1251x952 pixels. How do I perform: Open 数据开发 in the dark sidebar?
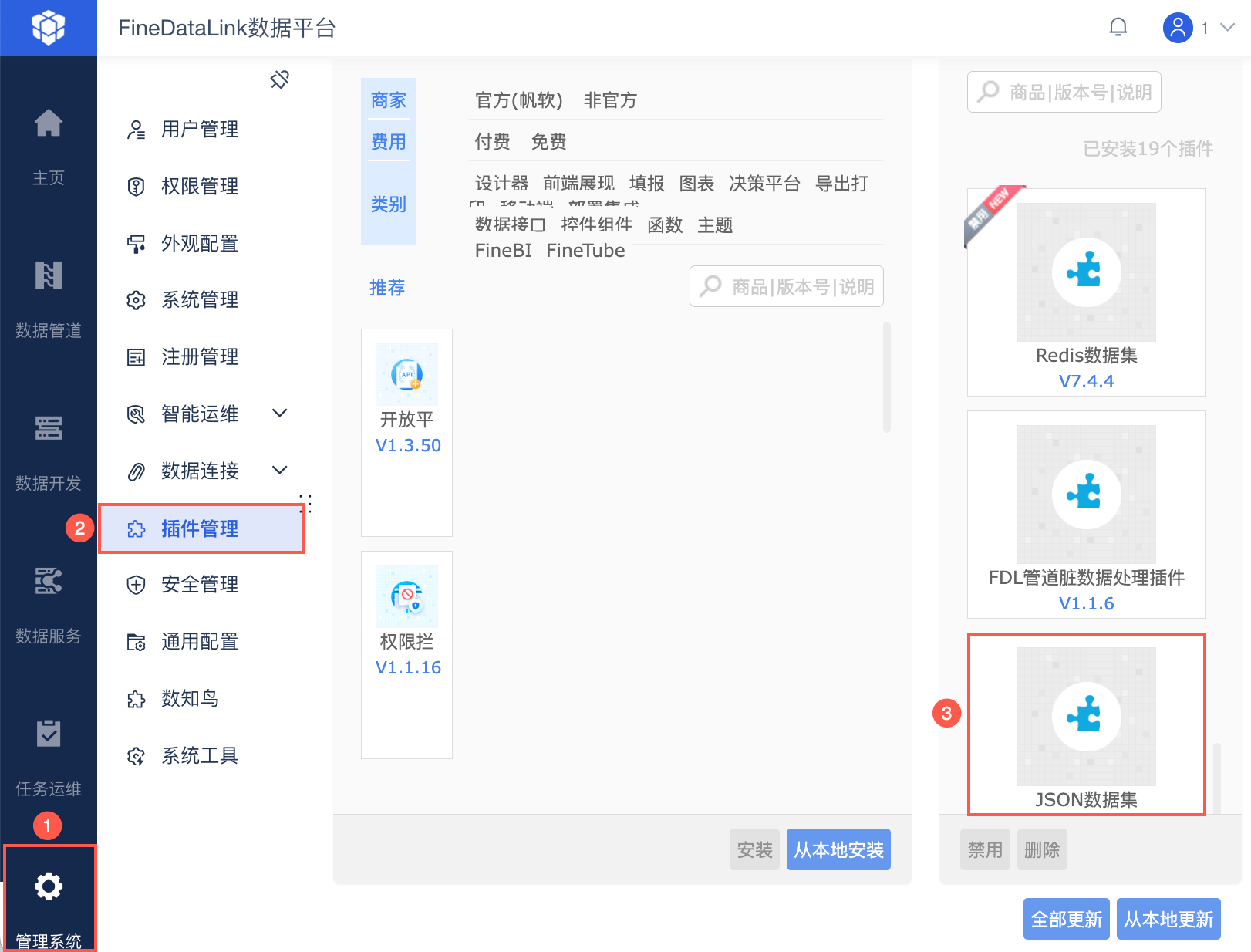point(48,452)
